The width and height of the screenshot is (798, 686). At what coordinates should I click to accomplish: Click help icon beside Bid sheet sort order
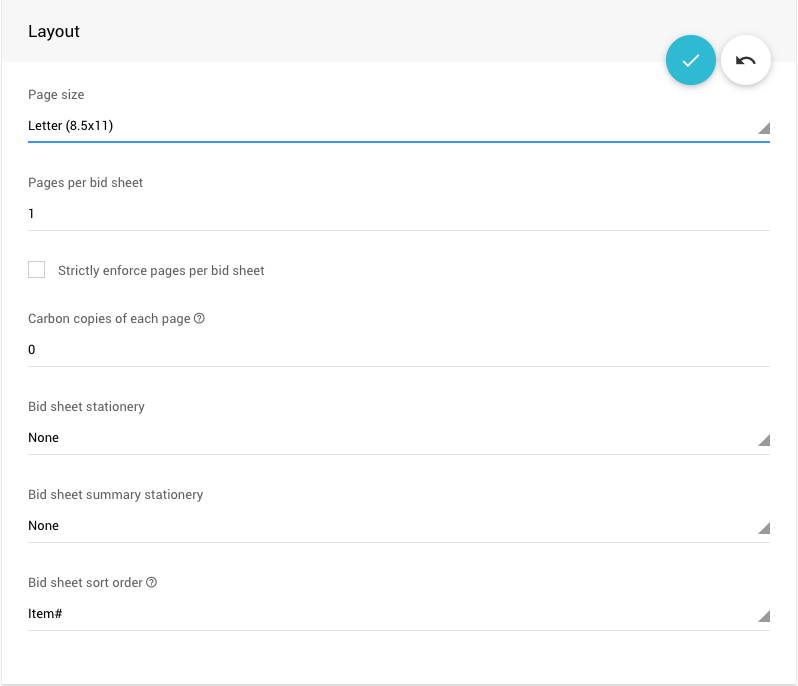pos(152,582)
